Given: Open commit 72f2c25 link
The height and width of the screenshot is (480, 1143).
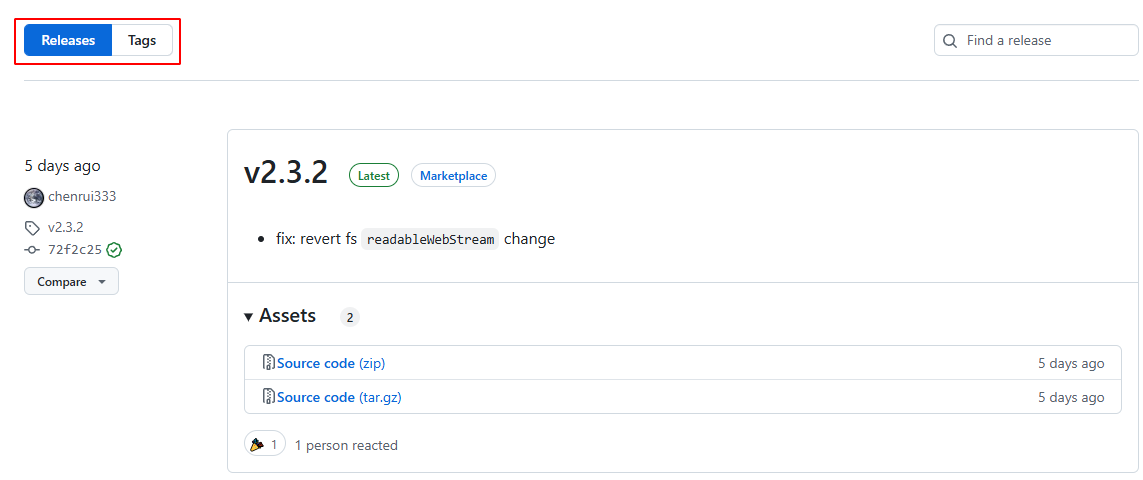Looking at the screenshot, I should (x=74, y=250).
